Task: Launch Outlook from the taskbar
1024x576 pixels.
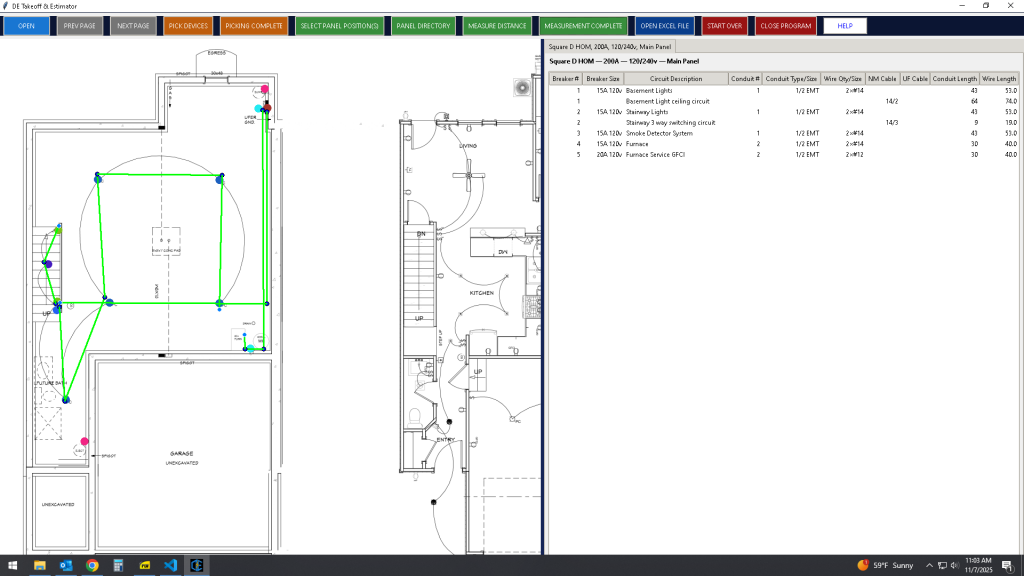Action: pos(66,565)
